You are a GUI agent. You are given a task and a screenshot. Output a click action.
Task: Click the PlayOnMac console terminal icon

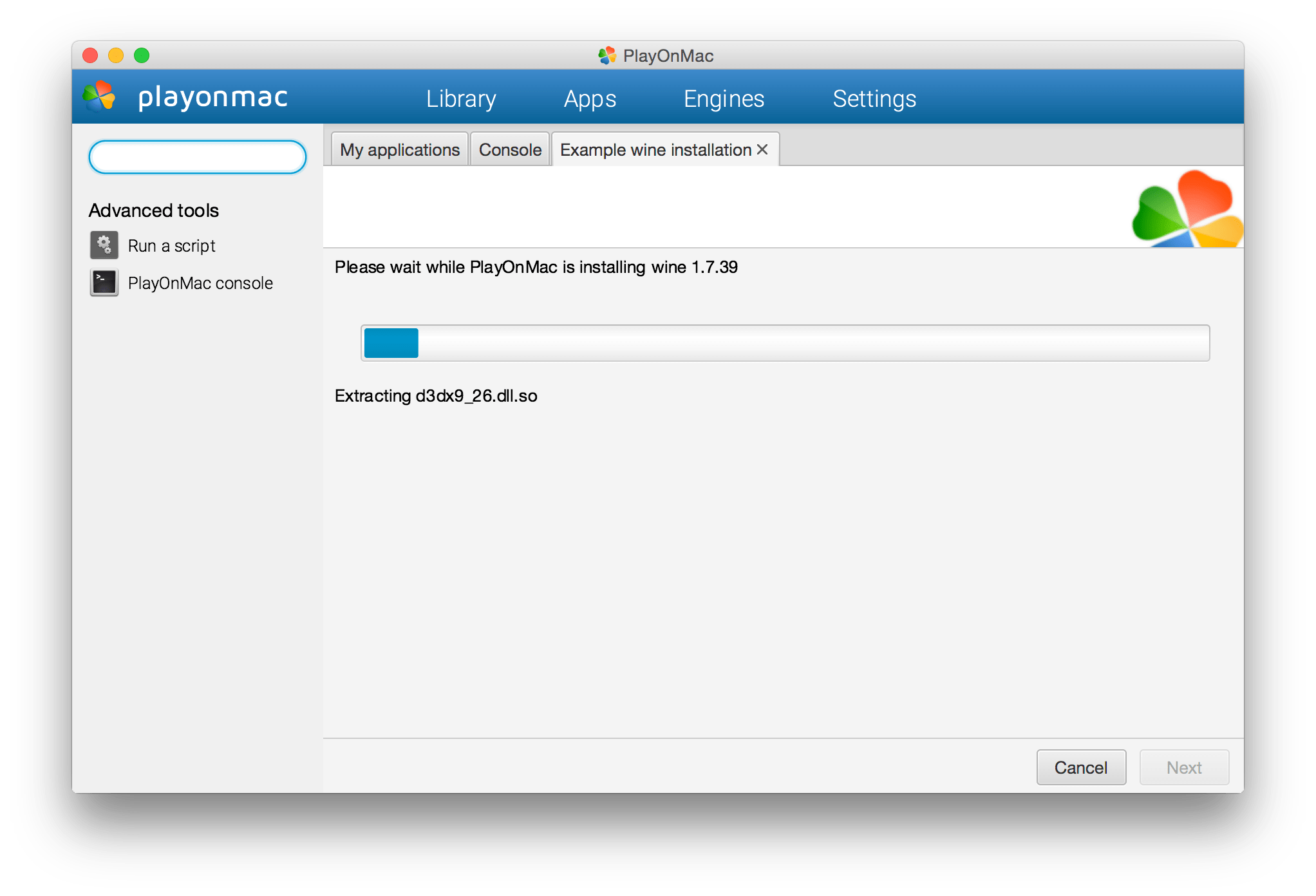(104, 283)
